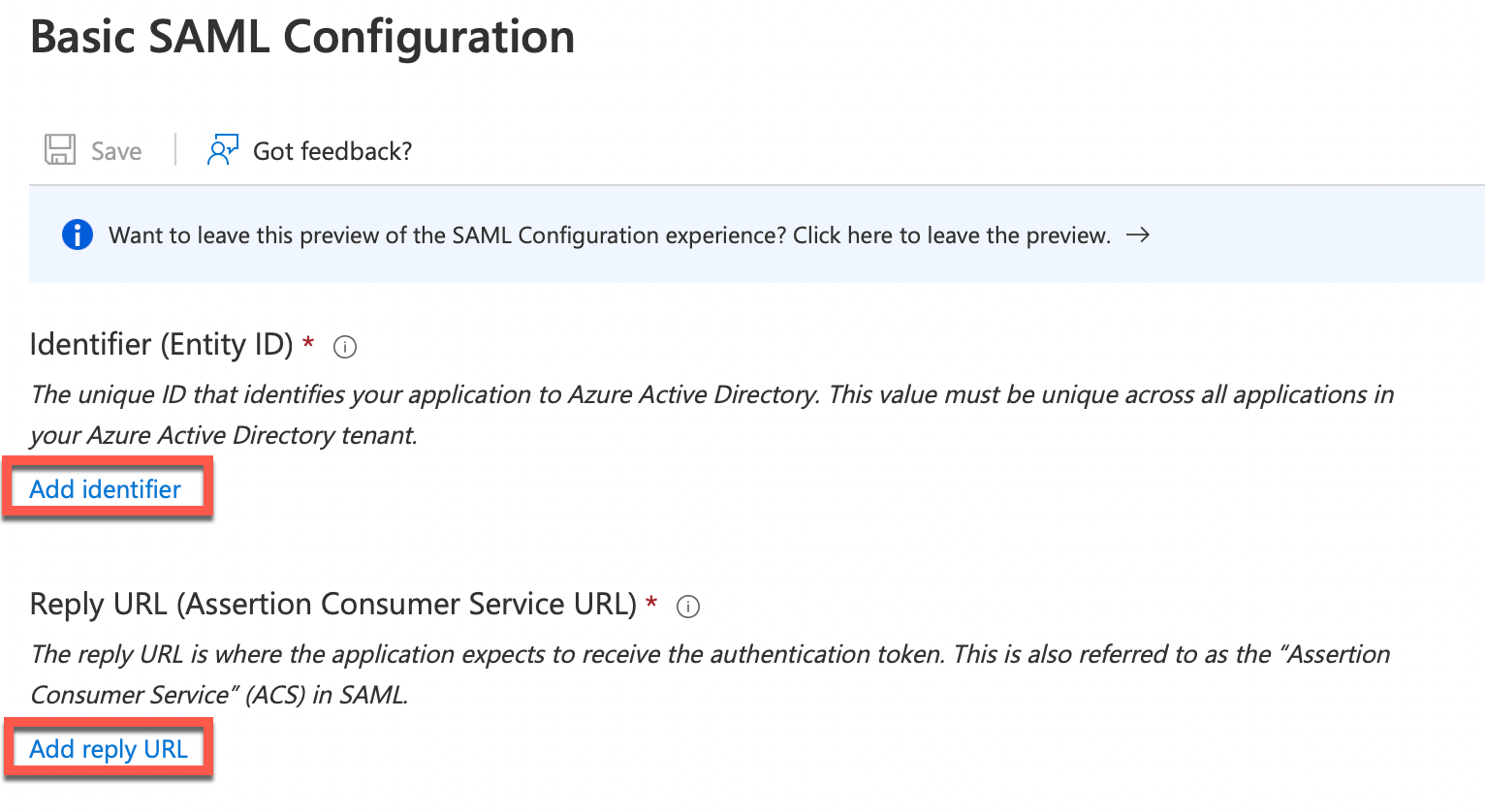Click the Save floppy disk icon
1485x812 pixels.
point(60,150)
